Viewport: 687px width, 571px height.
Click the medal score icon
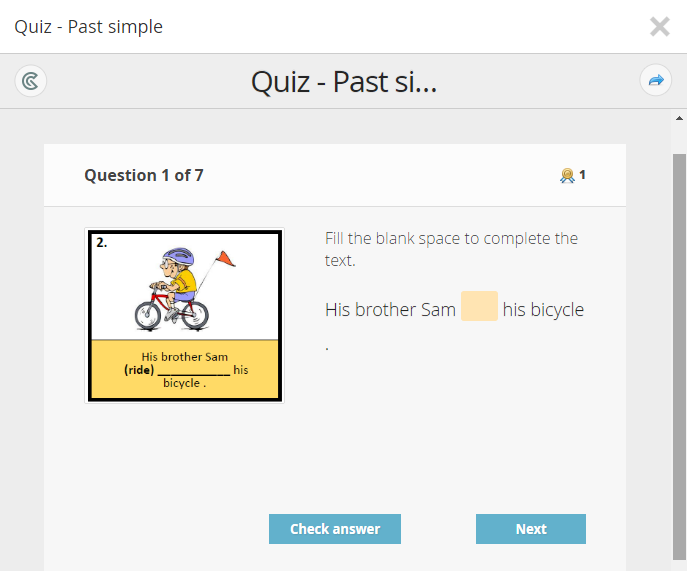(567, 176)
